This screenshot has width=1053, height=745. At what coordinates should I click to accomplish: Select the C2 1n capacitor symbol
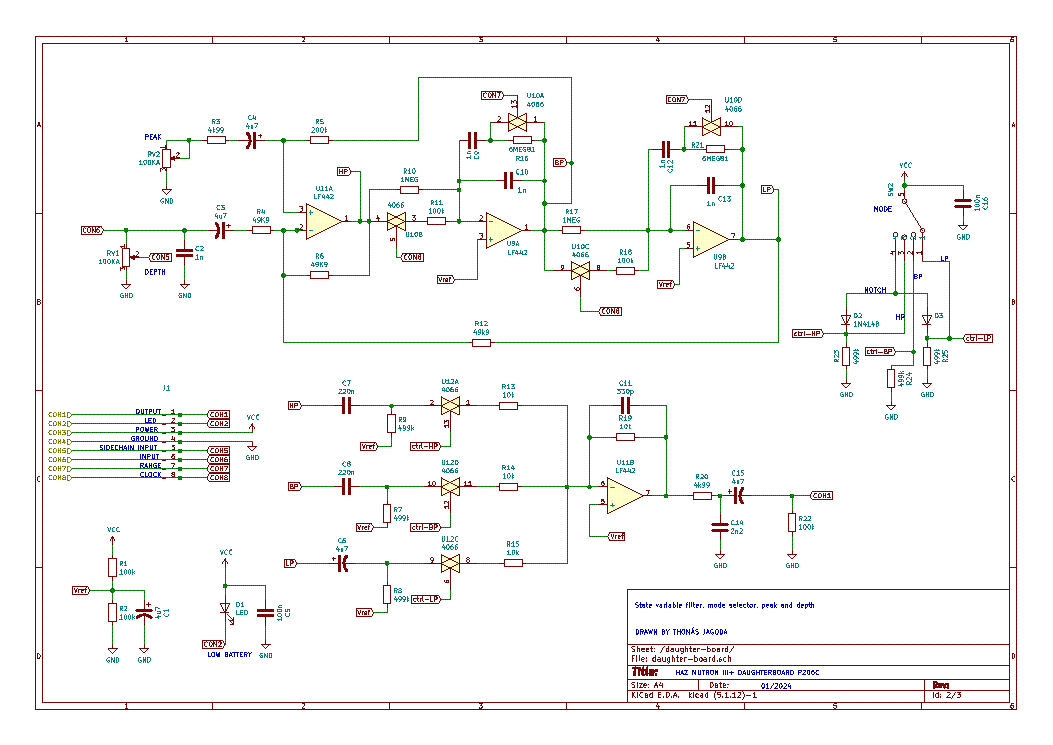pos(184,253)
